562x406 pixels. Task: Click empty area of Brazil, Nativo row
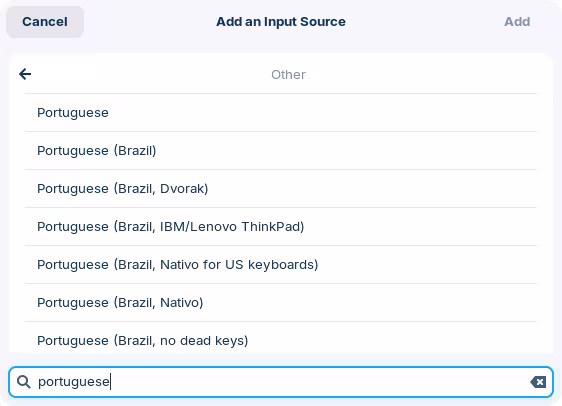tap(370, 303)
